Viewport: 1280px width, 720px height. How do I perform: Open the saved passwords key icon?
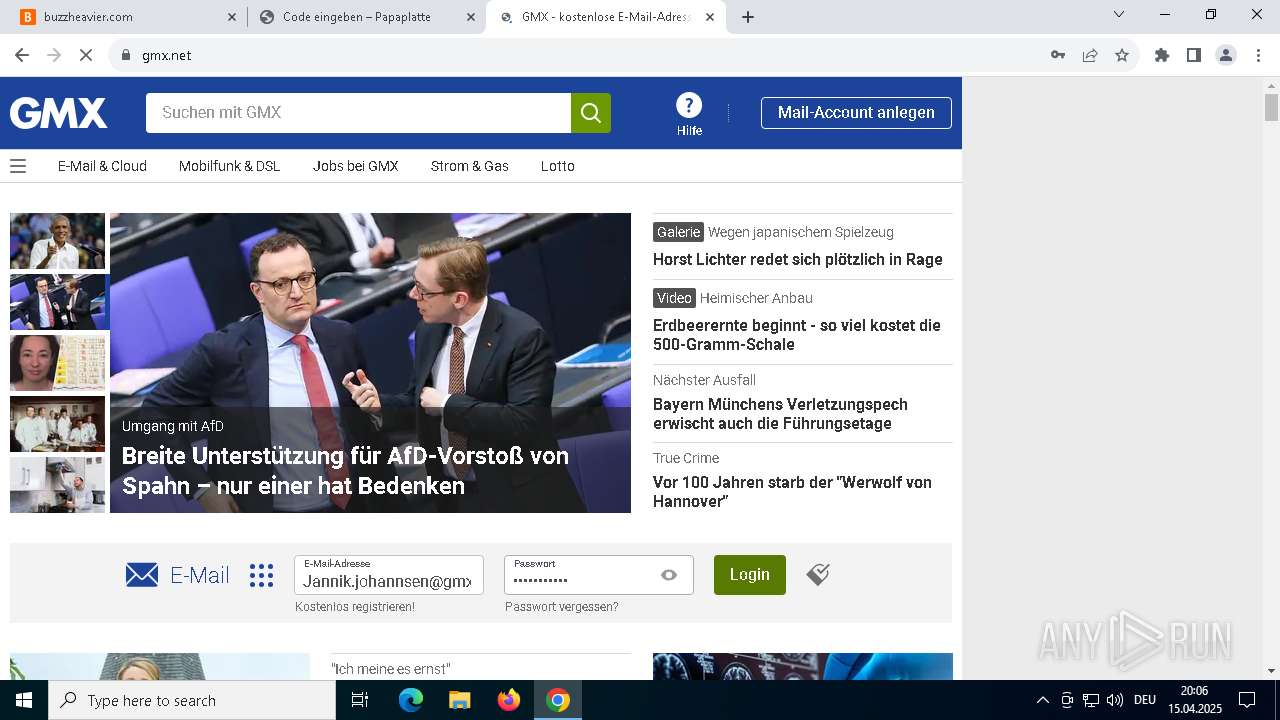(x=1058, y=55)
